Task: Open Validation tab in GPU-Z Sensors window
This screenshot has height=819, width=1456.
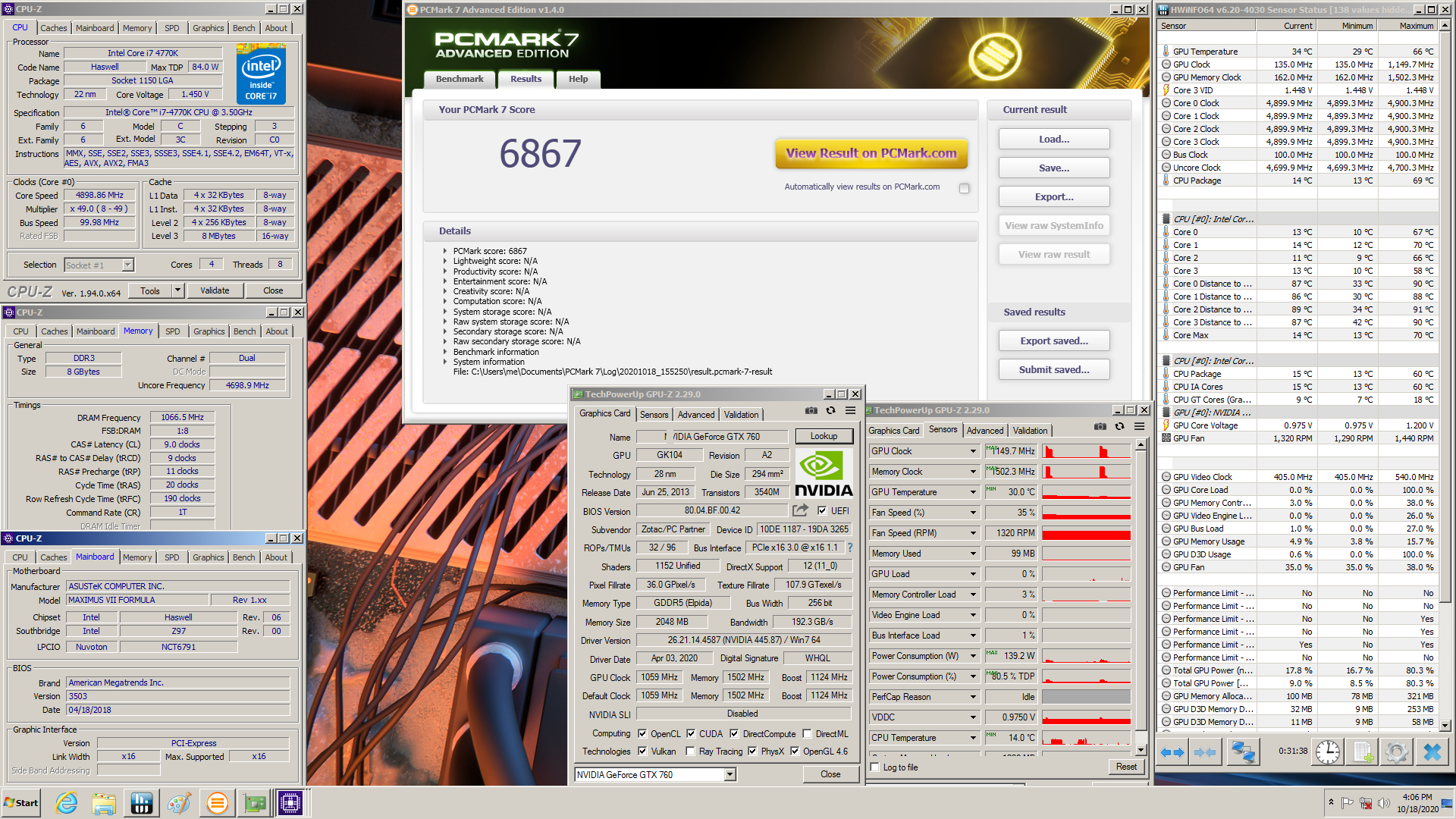Action: tap(1030, 431)
